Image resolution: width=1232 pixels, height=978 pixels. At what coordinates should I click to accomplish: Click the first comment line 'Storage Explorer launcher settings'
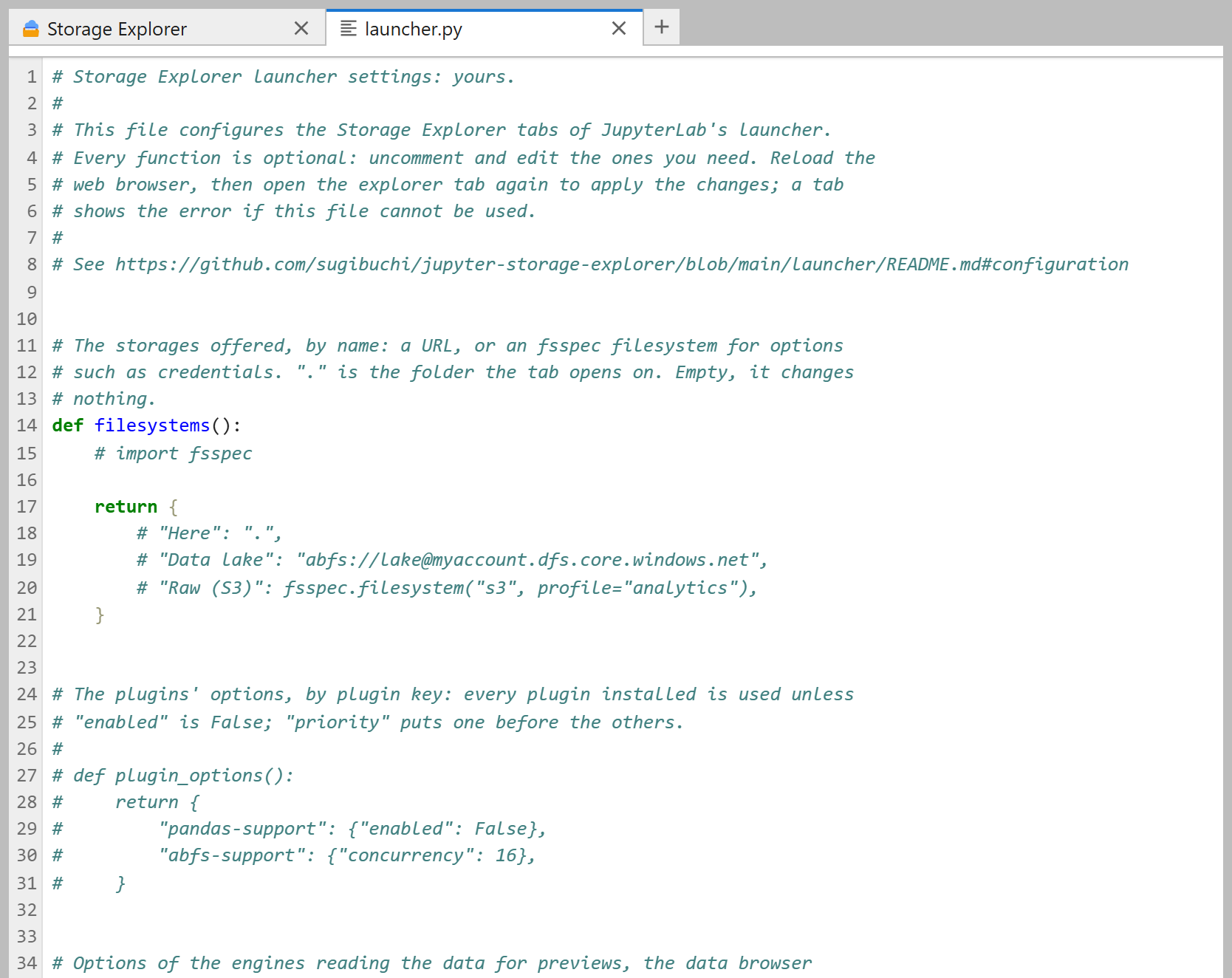284,77
